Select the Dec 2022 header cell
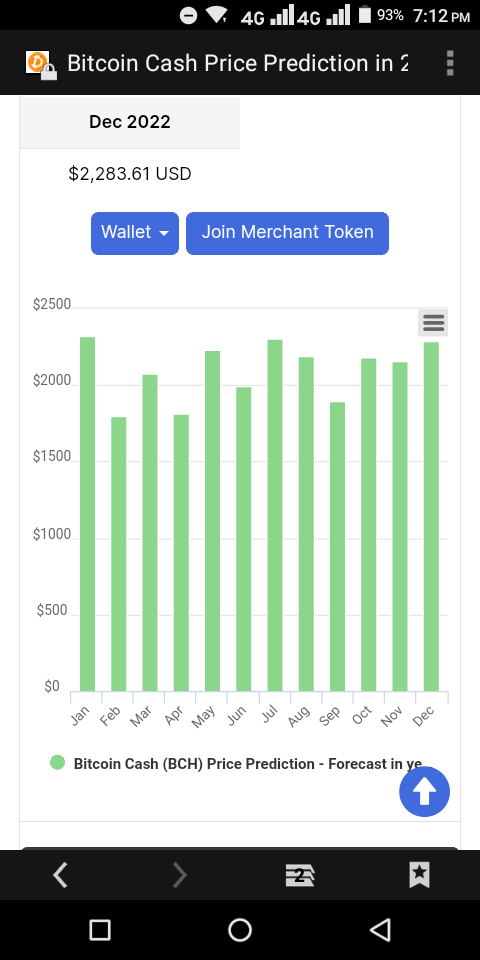 coord(130,122)
